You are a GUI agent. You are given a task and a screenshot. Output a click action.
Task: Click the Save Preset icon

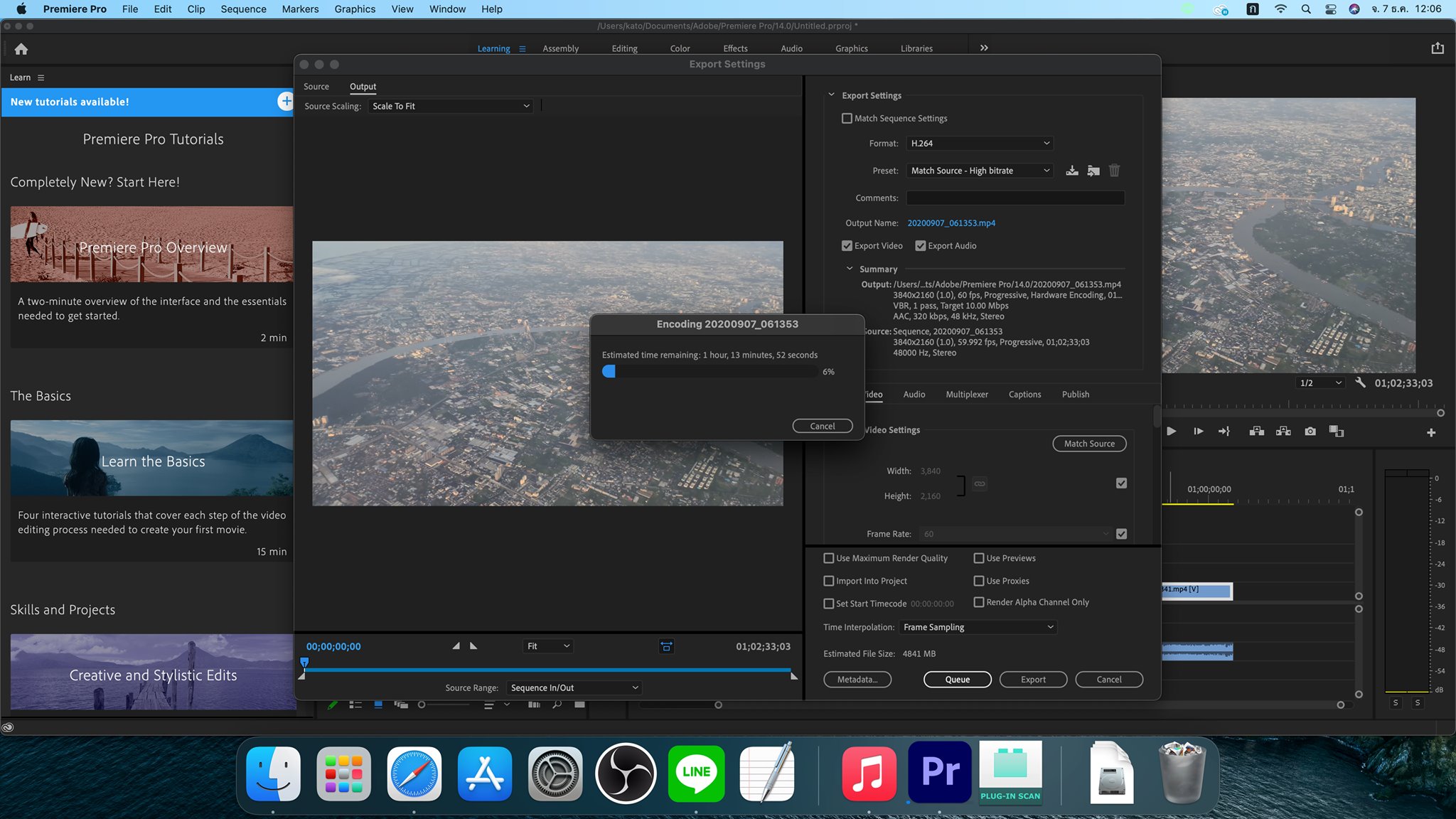[1072, 171]
